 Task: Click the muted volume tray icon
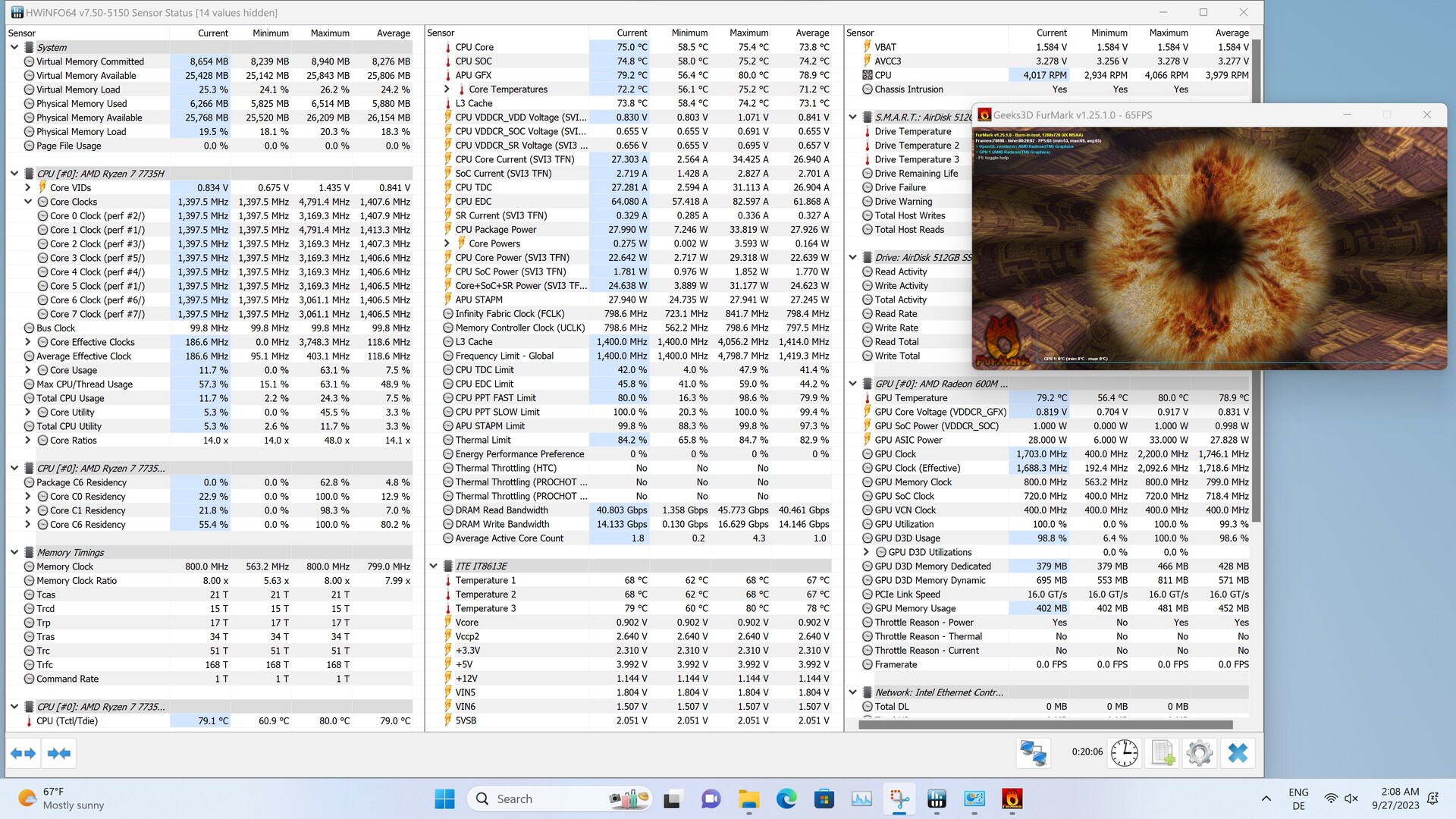(1351, 799)
